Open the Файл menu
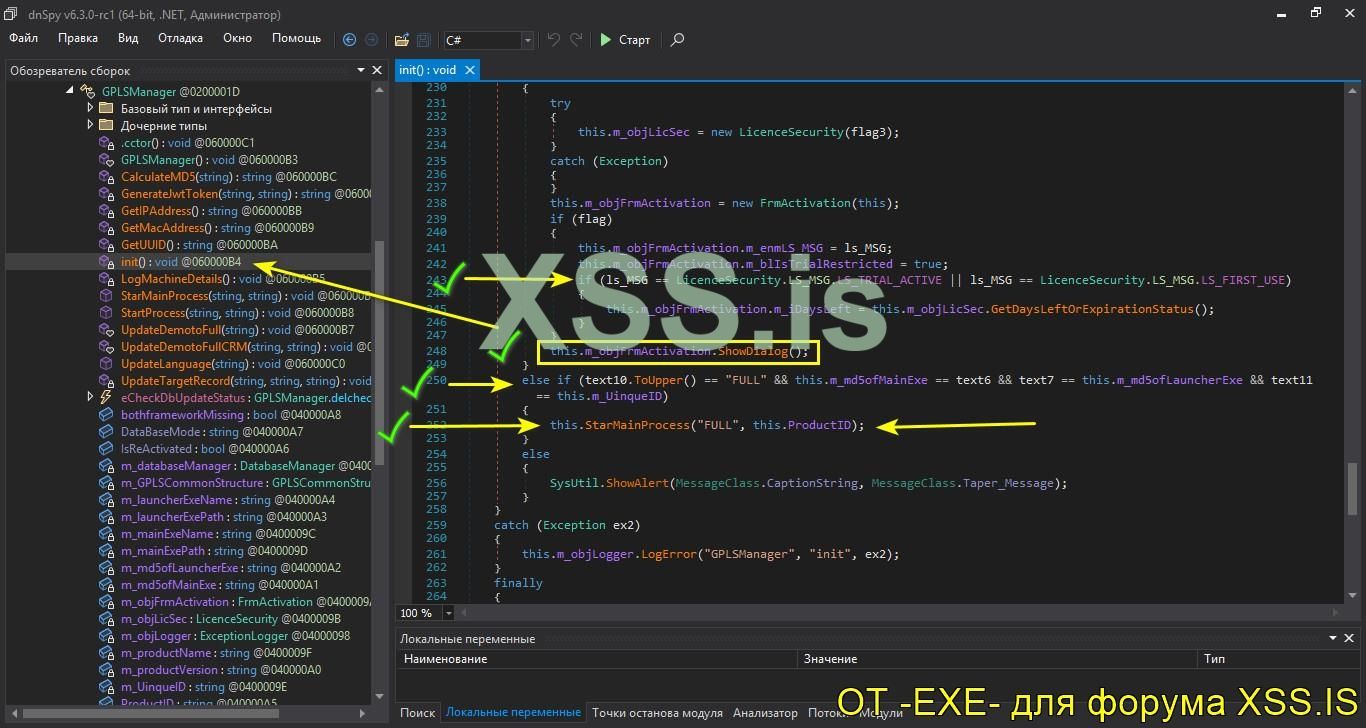The width and height of the screenshot is (1366, 728). tap(24, 38)
